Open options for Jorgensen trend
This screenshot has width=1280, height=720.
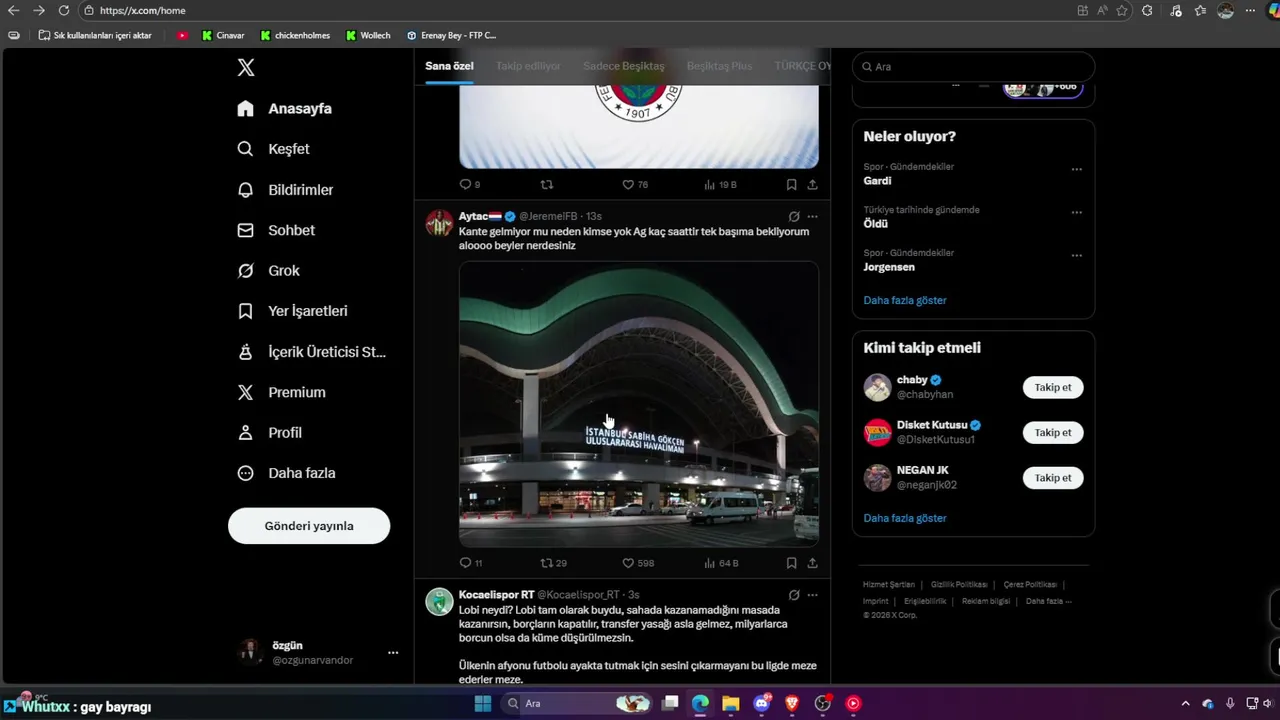pyautogui.click(x=1077, y=255)
